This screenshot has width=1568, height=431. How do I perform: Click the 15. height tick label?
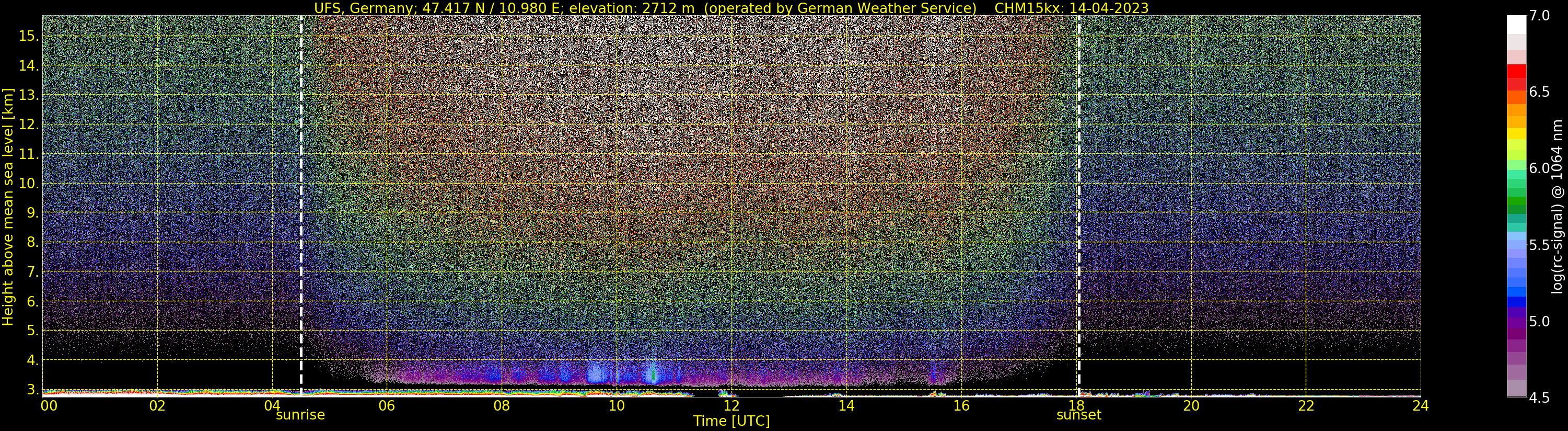tap(29, 36)
